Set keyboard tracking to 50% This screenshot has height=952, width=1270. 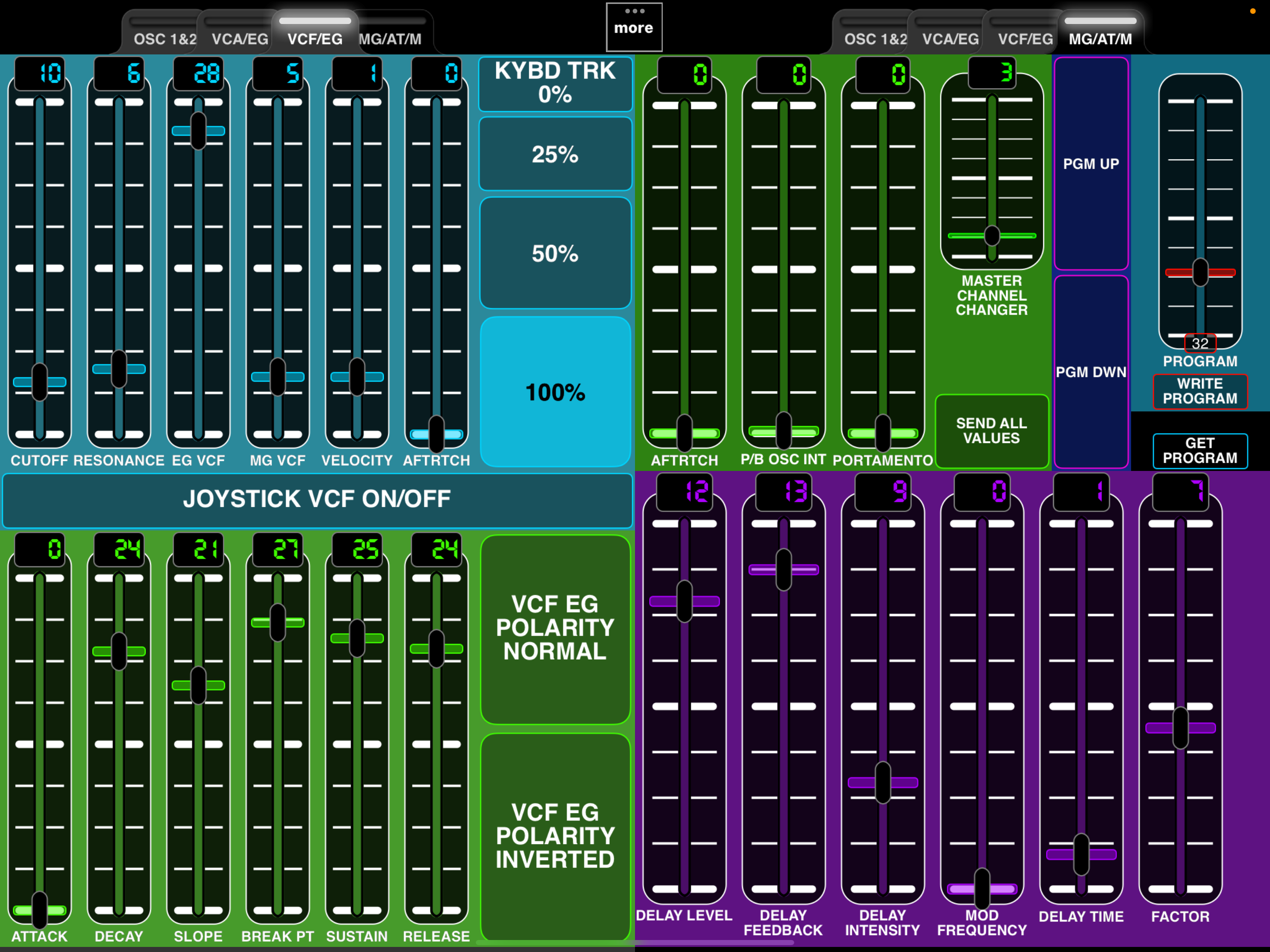pyautogui.click(x=555, y=253)
